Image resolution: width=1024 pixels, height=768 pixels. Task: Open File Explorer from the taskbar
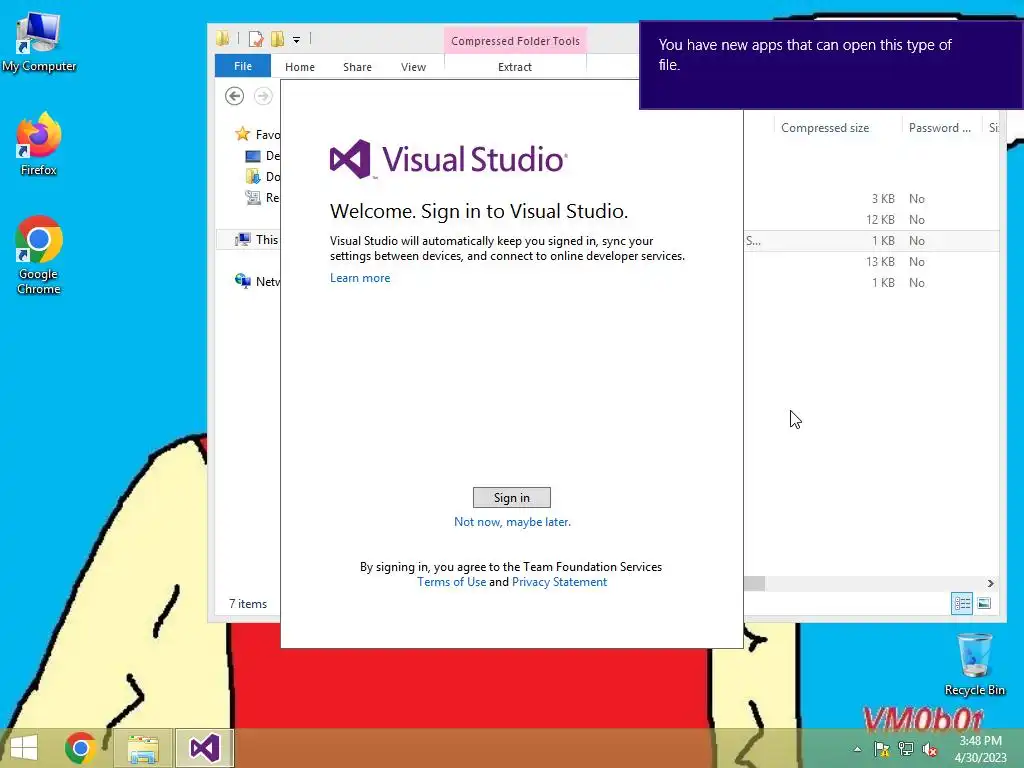[143, 748]
